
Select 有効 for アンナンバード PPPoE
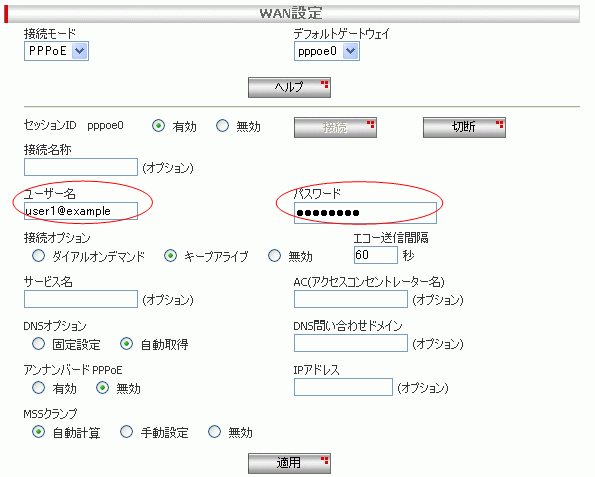point(38,388)
